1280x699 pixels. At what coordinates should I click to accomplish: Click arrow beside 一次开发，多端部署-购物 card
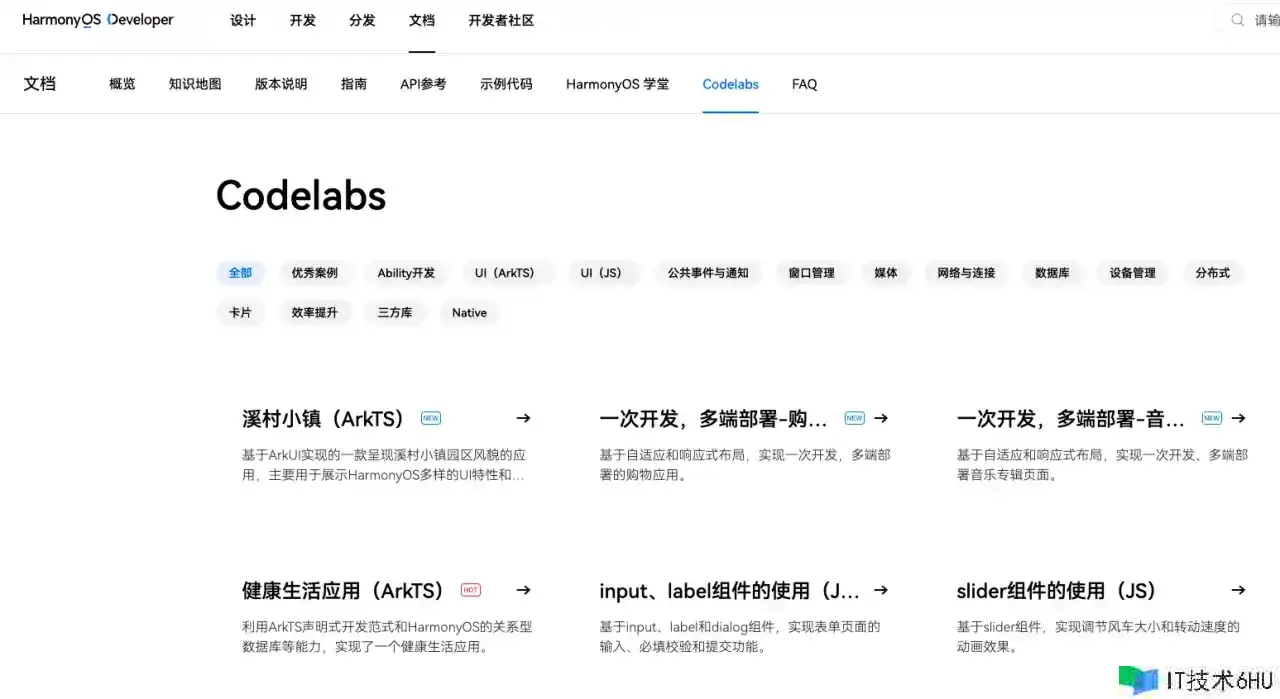[x=880, y=418]
